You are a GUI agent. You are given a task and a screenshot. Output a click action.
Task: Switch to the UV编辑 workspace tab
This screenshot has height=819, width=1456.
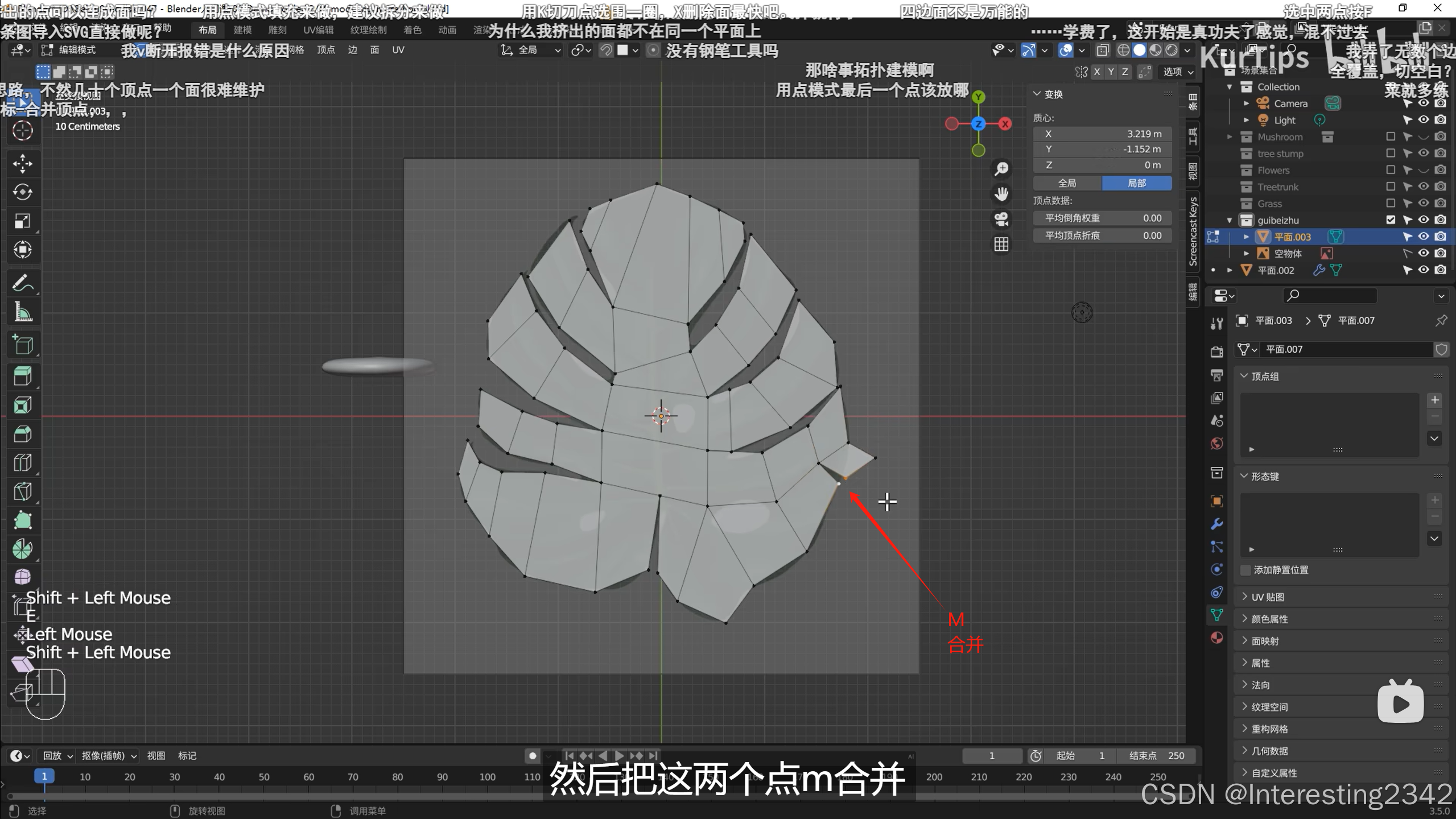318,30
